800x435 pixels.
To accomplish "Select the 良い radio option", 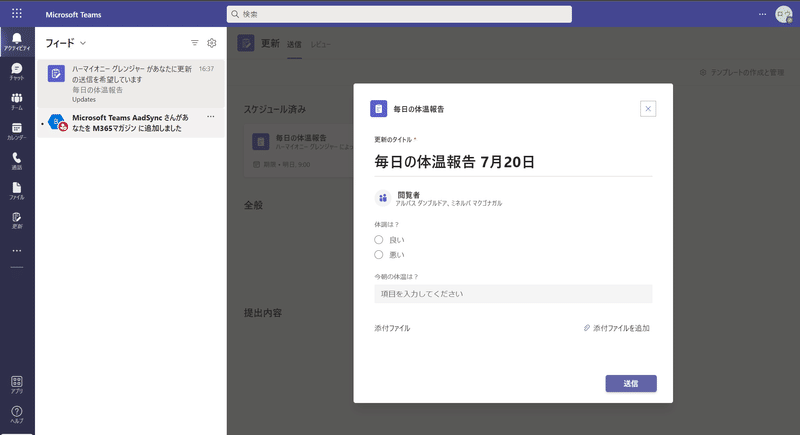I will [379, 240].
